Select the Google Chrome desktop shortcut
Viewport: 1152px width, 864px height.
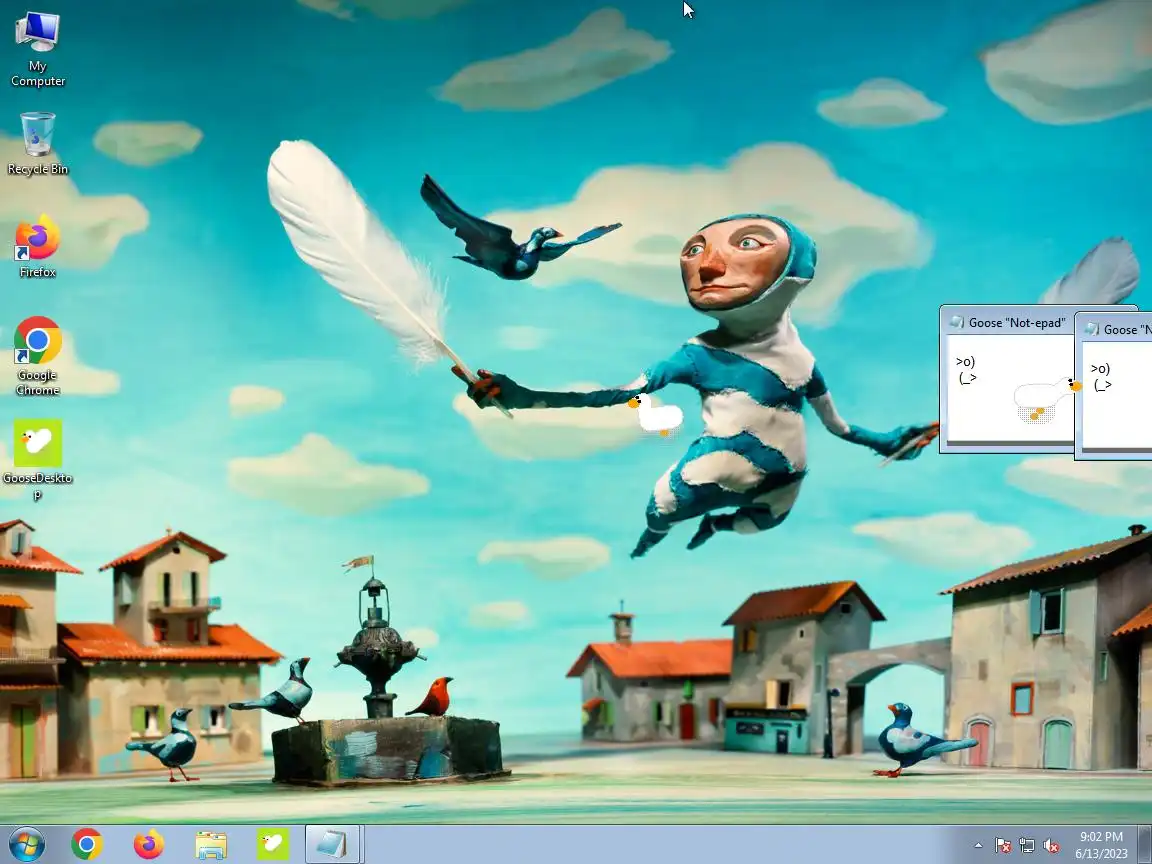pyautogui.click(x=37, y=356)
